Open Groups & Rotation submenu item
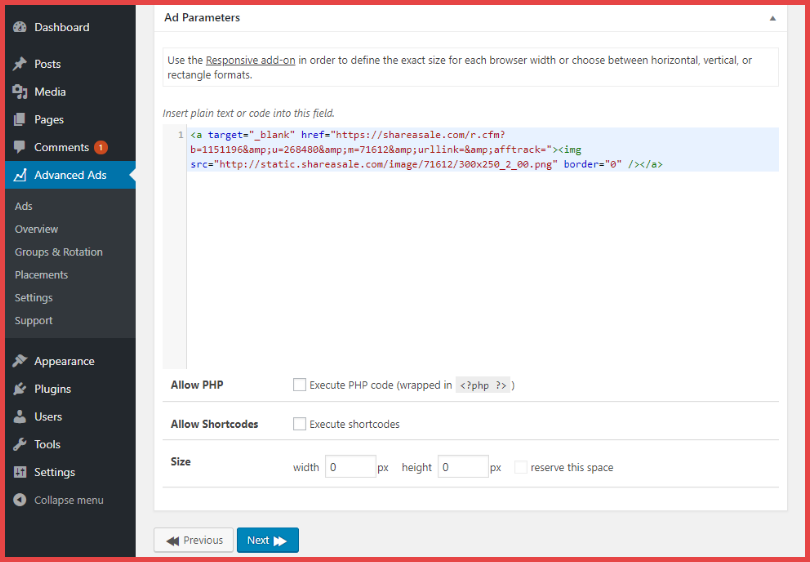The width and height of the screenshot is (810, 562). tap(58, 252)
